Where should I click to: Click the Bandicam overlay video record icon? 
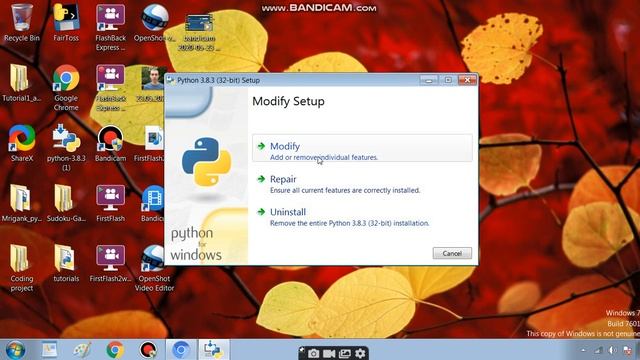[x=329, y=353]
